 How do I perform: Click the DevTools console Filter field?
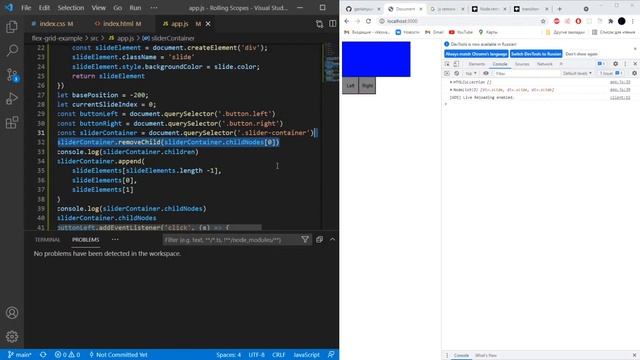point(526,73)
